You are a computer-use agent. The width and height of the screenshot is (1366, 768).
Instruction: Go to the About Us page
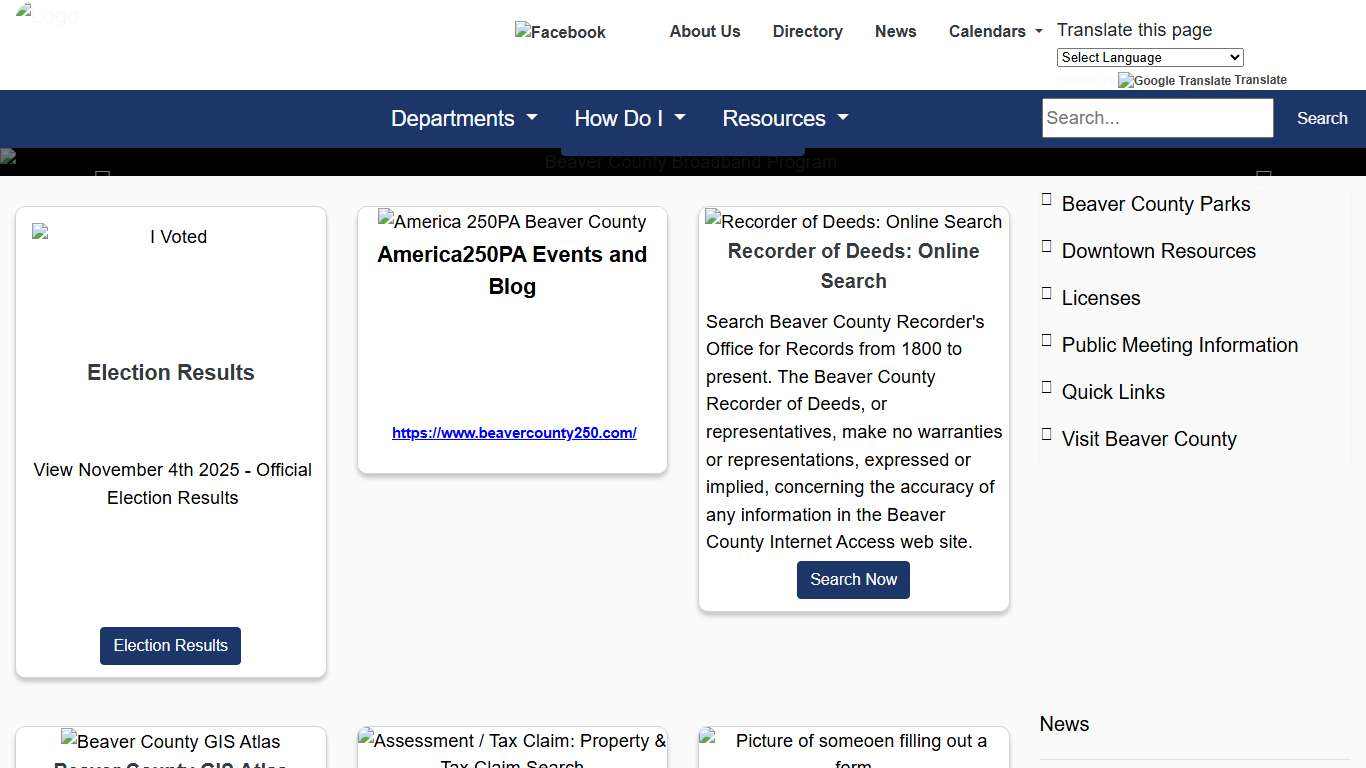tap(705, 31)
